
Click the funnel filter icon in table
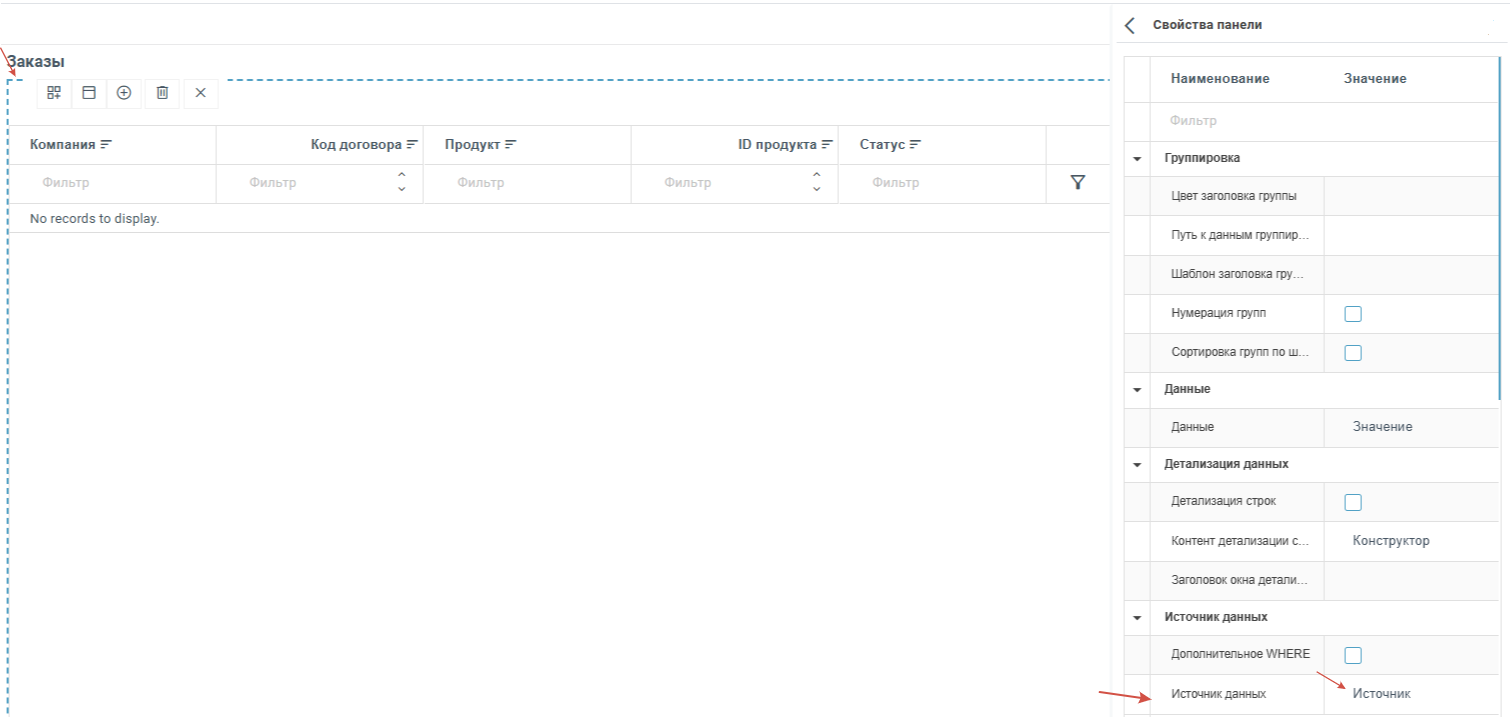[x=1077, y=183]
